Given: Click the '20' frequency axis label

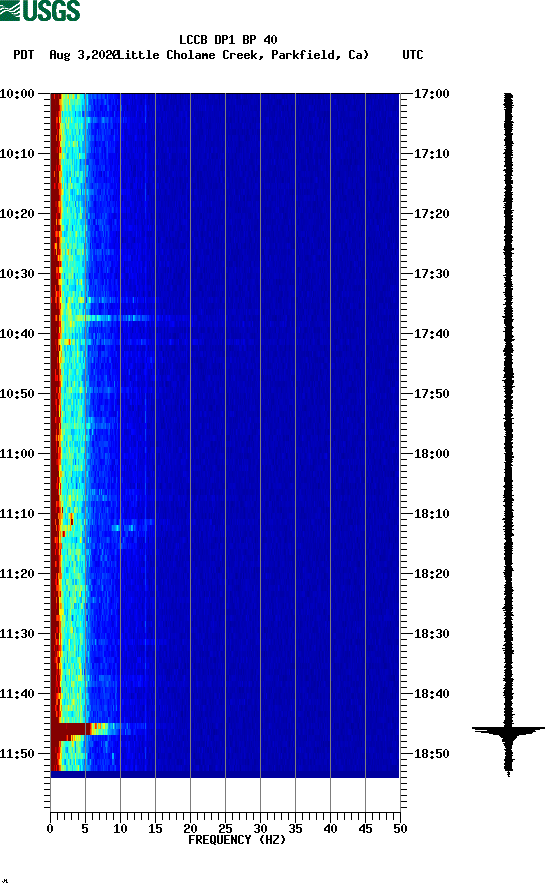Looking at the screenshot, I should point(190,829).
